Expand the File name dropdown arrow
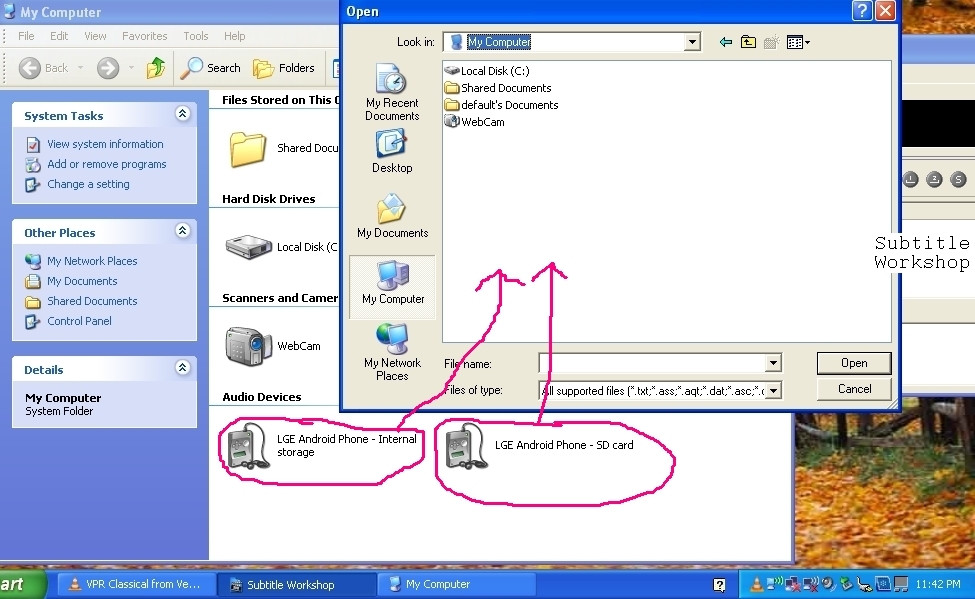The image size is (975, 599). tap(772, 363)
